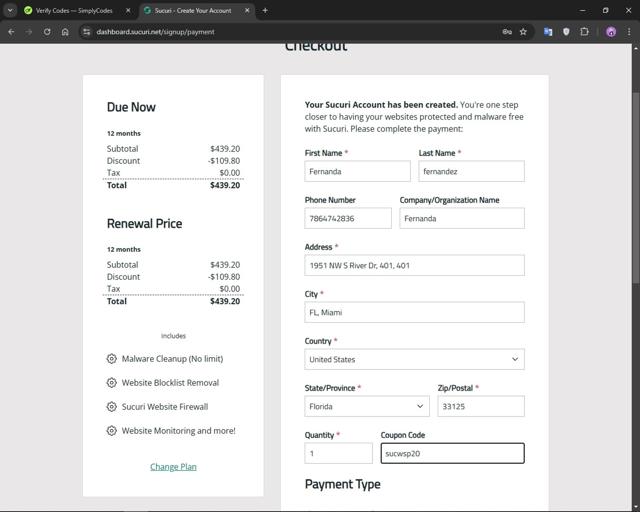Click the browser forward arrow

coord(29,32)
